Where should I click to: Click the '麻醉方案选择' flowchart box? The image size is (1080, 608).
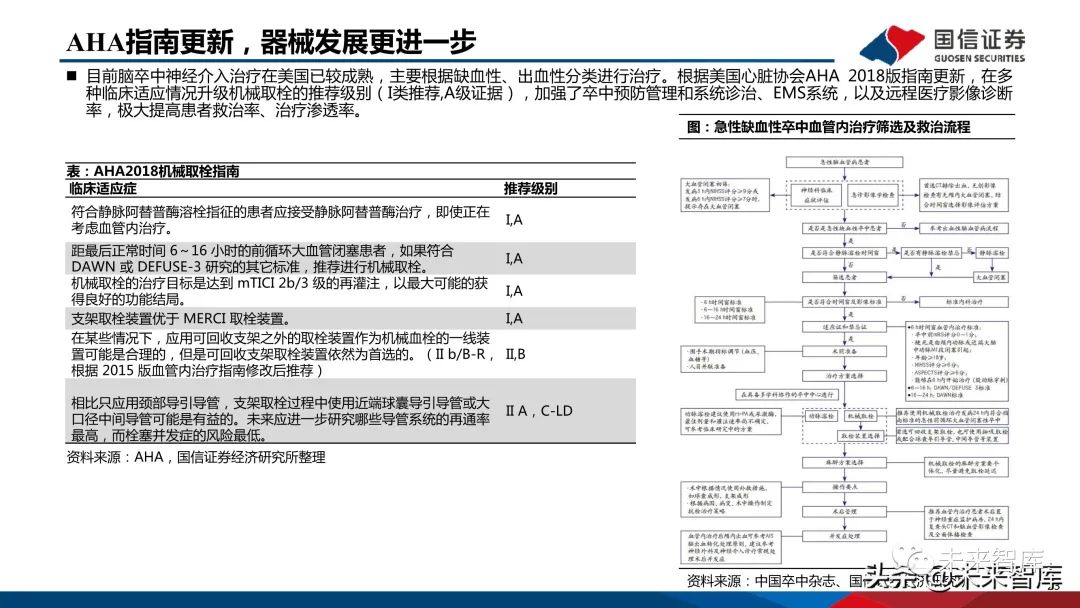pyautogui.click(x=844, y=462)
